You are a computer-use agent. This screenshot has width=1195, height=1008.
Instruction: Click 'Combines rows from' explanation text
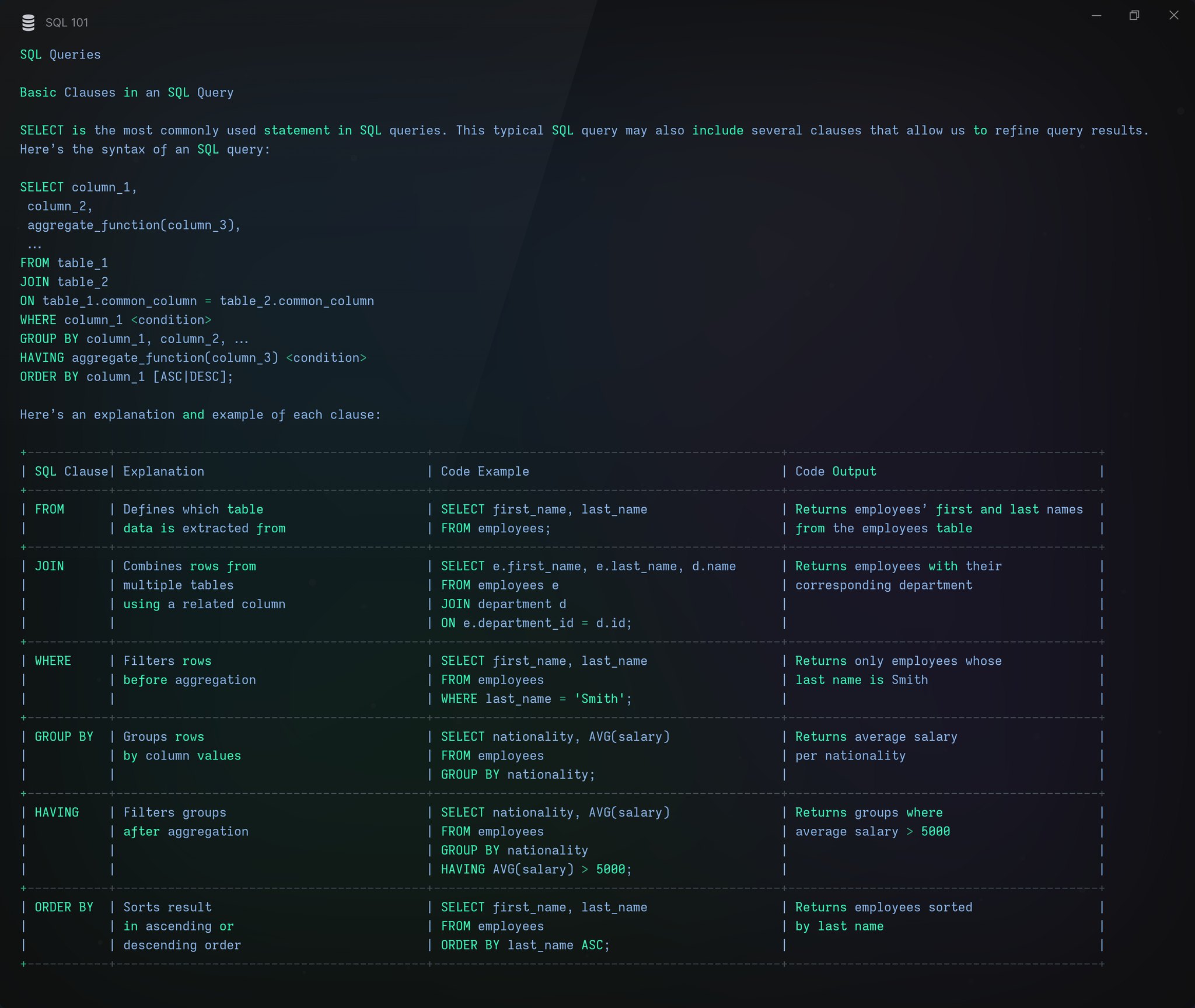click(x=190, y=566)
